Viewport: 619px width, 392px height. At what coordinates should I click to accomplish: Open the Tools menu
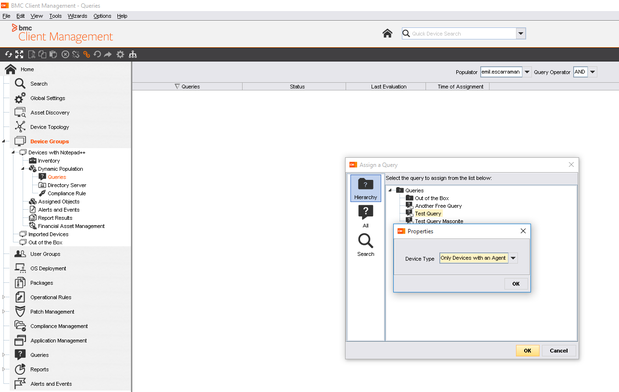pyautogui.click(x=55, y=16)
